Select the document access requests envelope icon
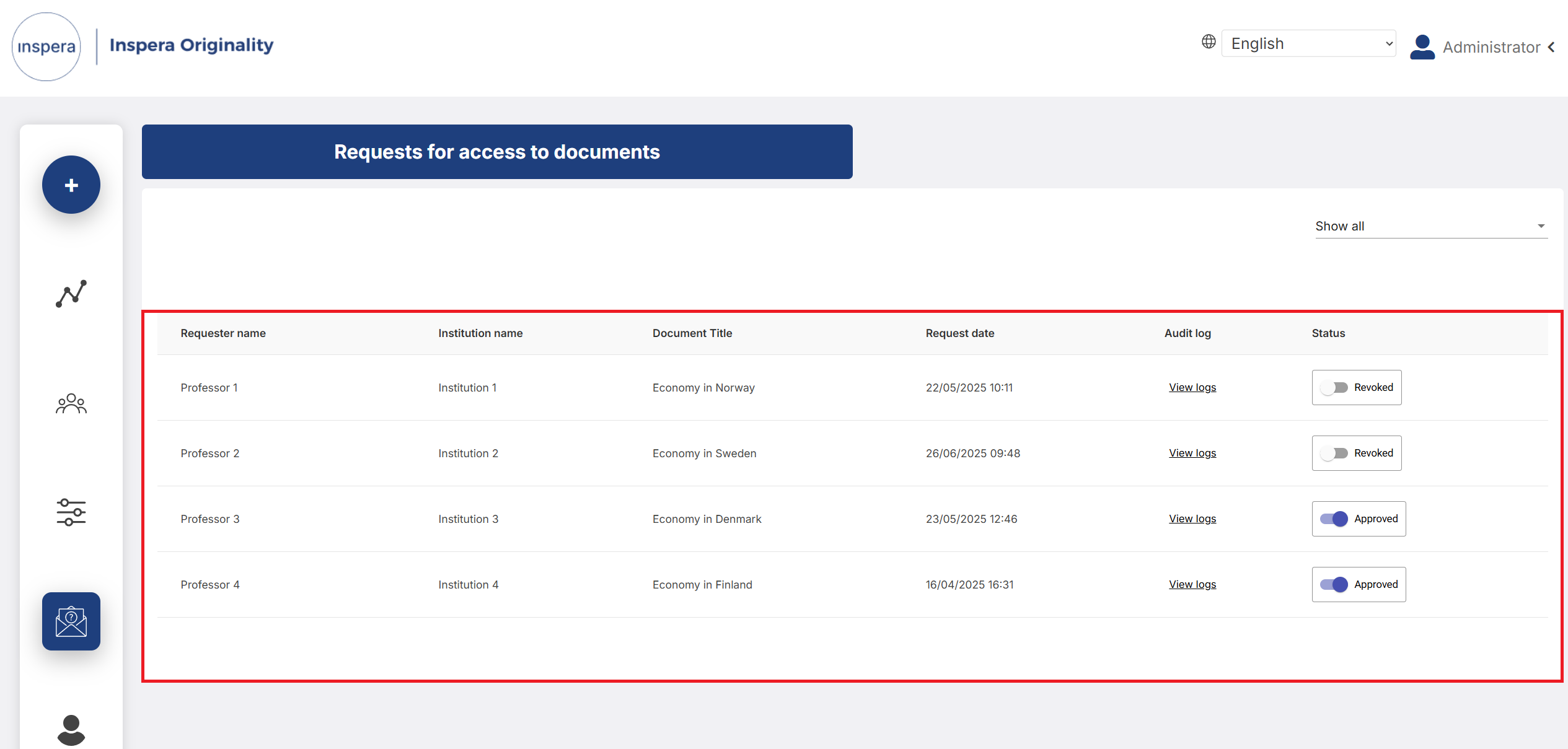The width and height of the screenshot is (1568, 749). click(71, 621)
